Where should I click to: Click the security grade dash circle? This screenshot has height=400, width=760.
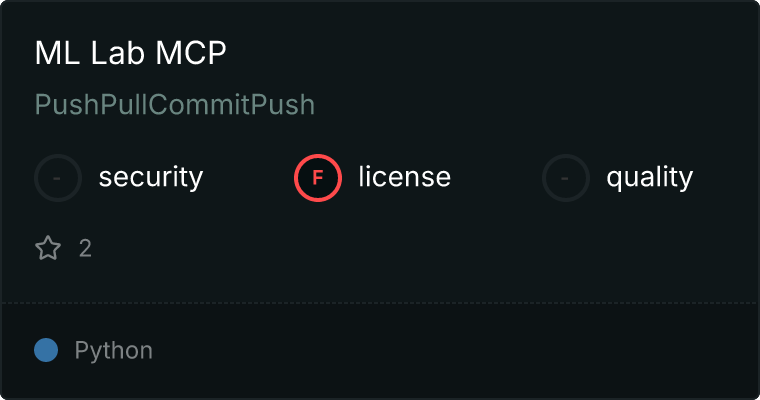coord(58,178)
